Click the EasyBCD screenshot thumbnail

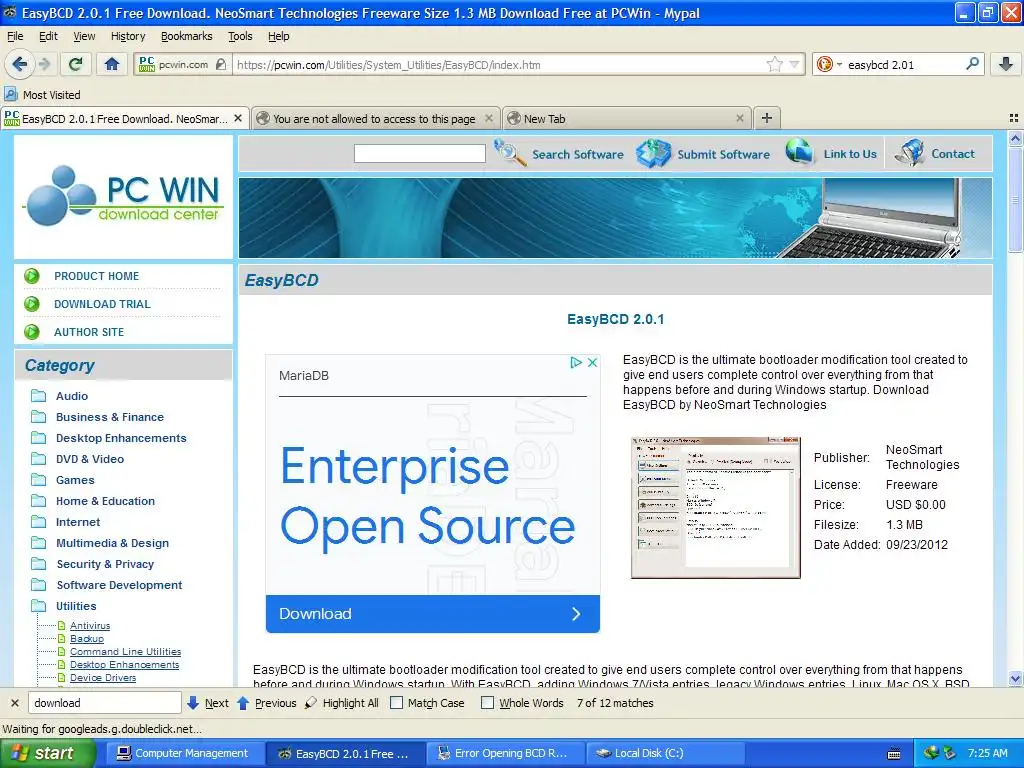pyautogui.click(x=716, y=507)
